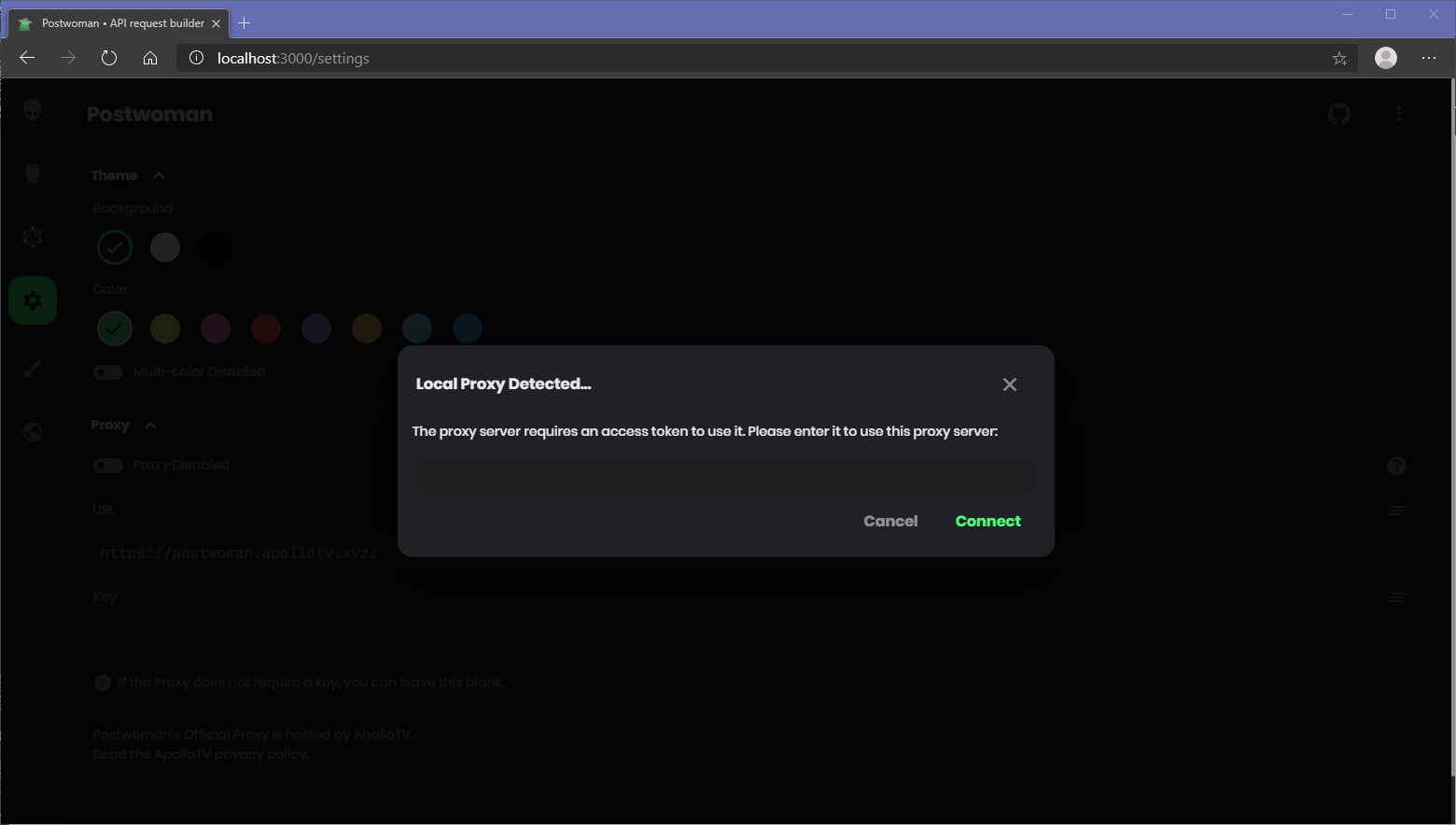Toggle the Multi-color Disabled switch
The width and height of the screenshot is (1456, 825).
[108, 372]
